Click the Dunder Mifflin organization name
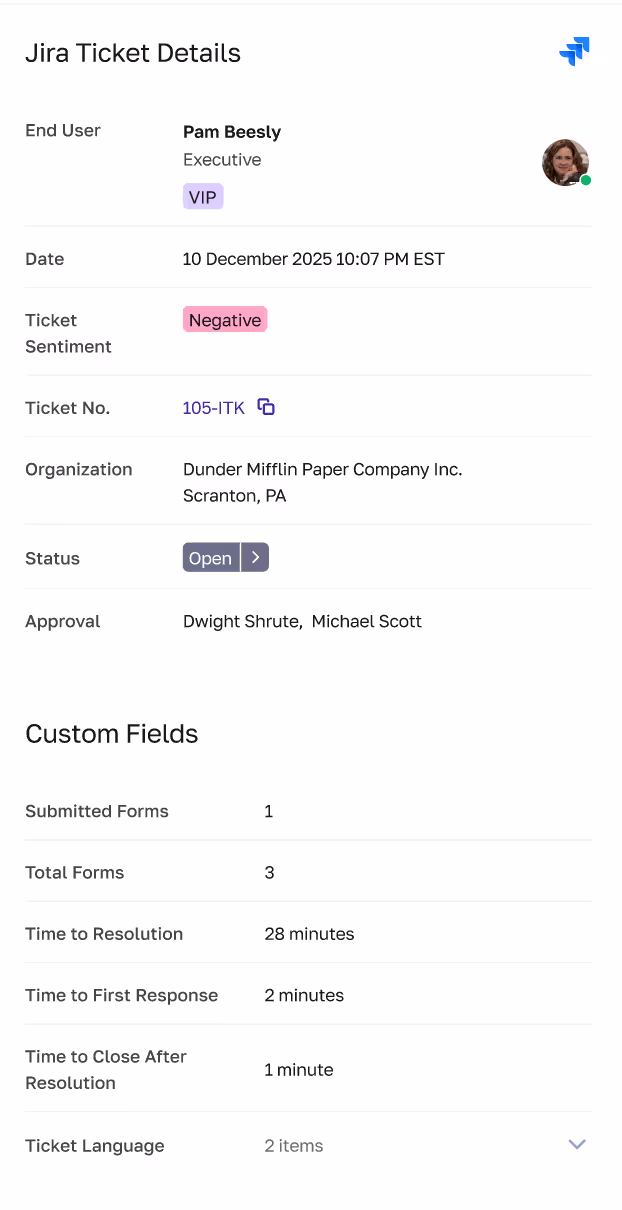The height and width of the screenshot is (1210, 622). click(322, 469)
